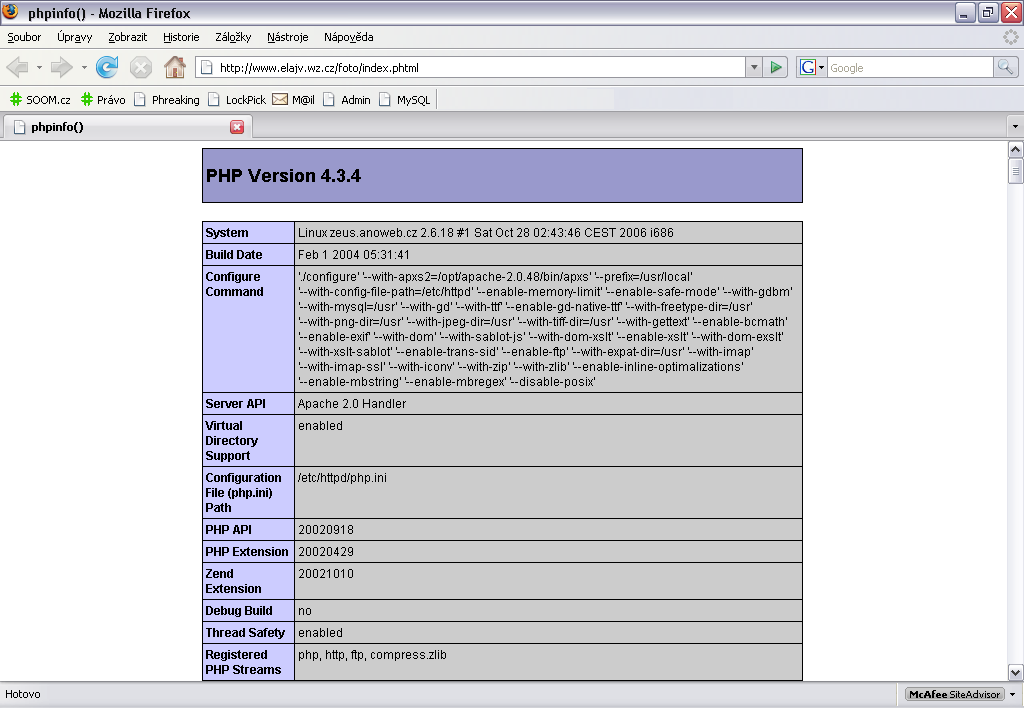This screenshot has width=1024, height=708.
Task: Click into the Google search field
Action: [908, 68]
